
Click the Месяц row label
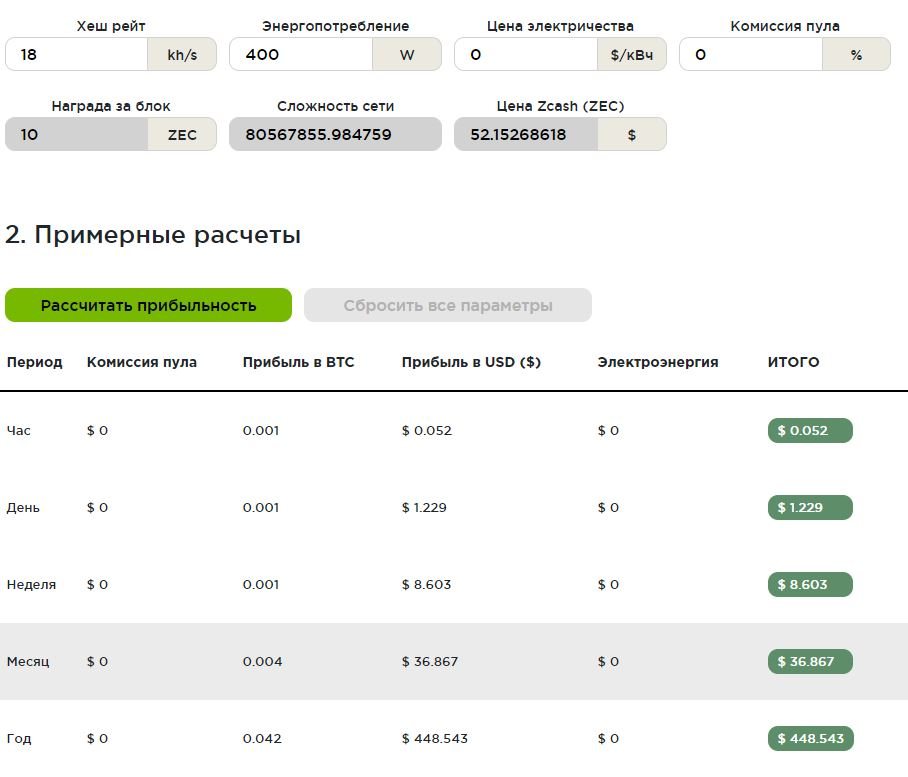pos(28,661)
